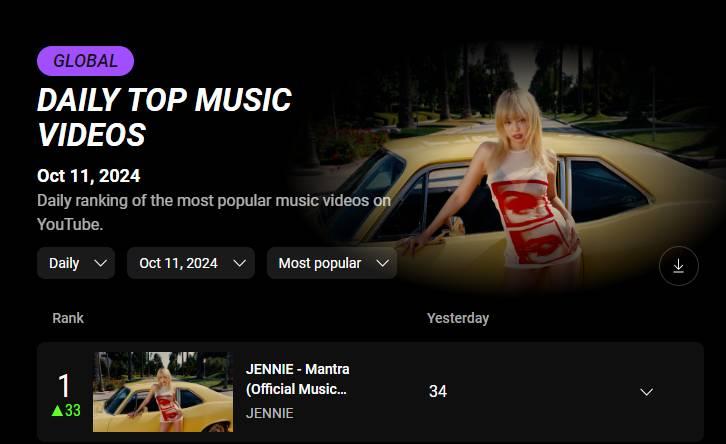Image resolution: width=726 pixels, height=444 pixels.
Task: Visit the JENNIE artist name link
Action: pyautogui.click(x=269, y=413)
